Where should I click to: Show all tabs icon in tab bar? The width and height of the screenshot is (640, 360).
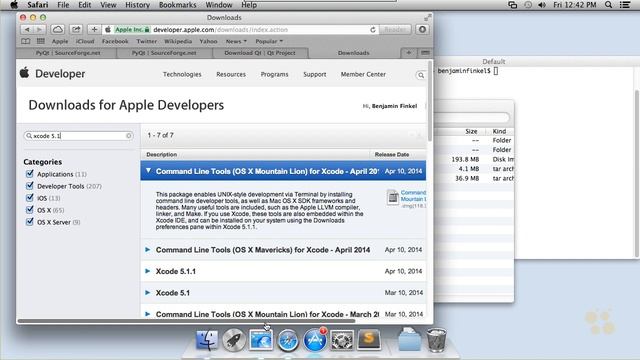(x=425, y=53)
